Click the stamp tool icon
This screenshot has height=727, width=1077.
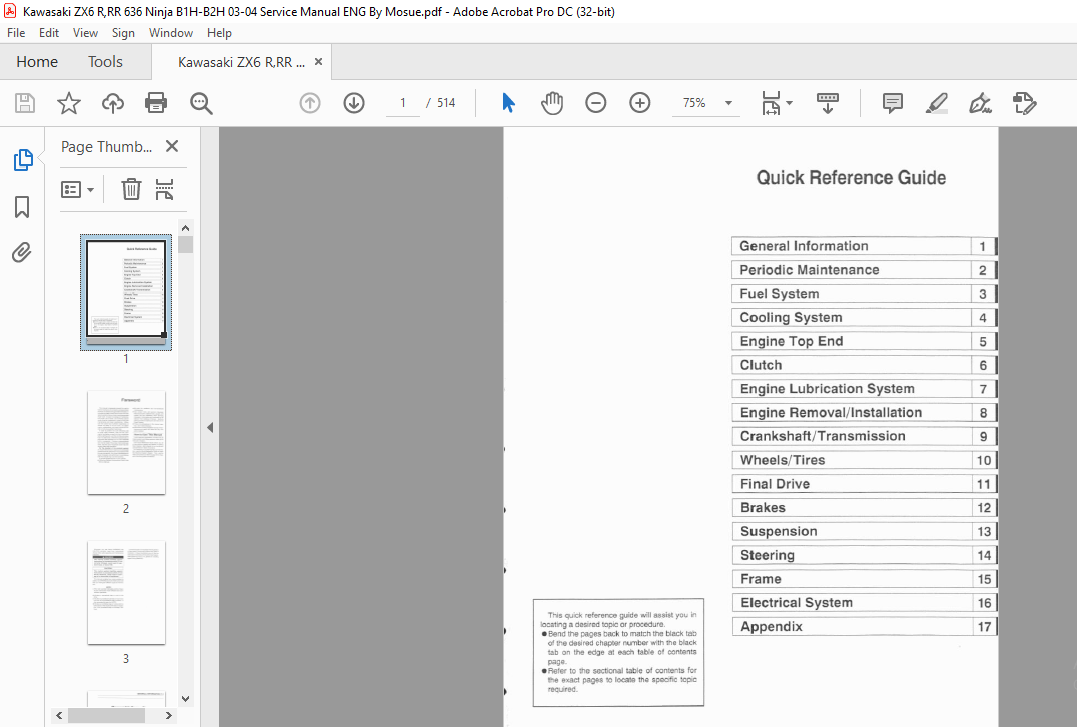pyautogui.click(x=1024, y=103)
